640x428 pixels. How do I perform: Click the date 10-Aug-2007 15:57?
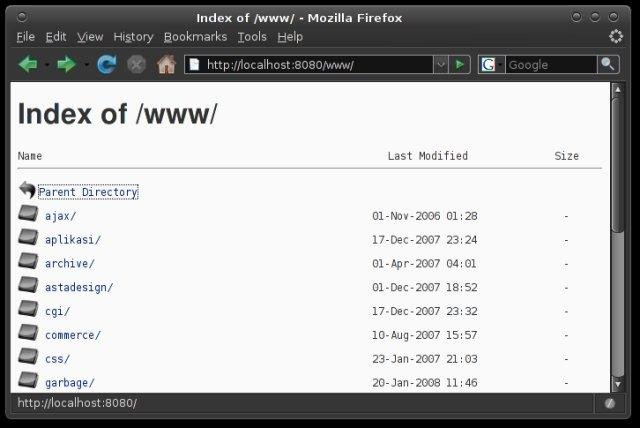[x=424, y=335]
